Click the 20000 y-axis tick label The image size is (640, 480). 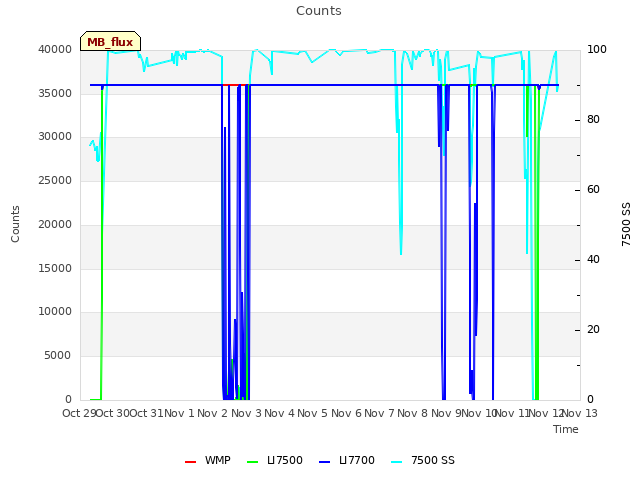pyautogui.click(x=55, y=224)
